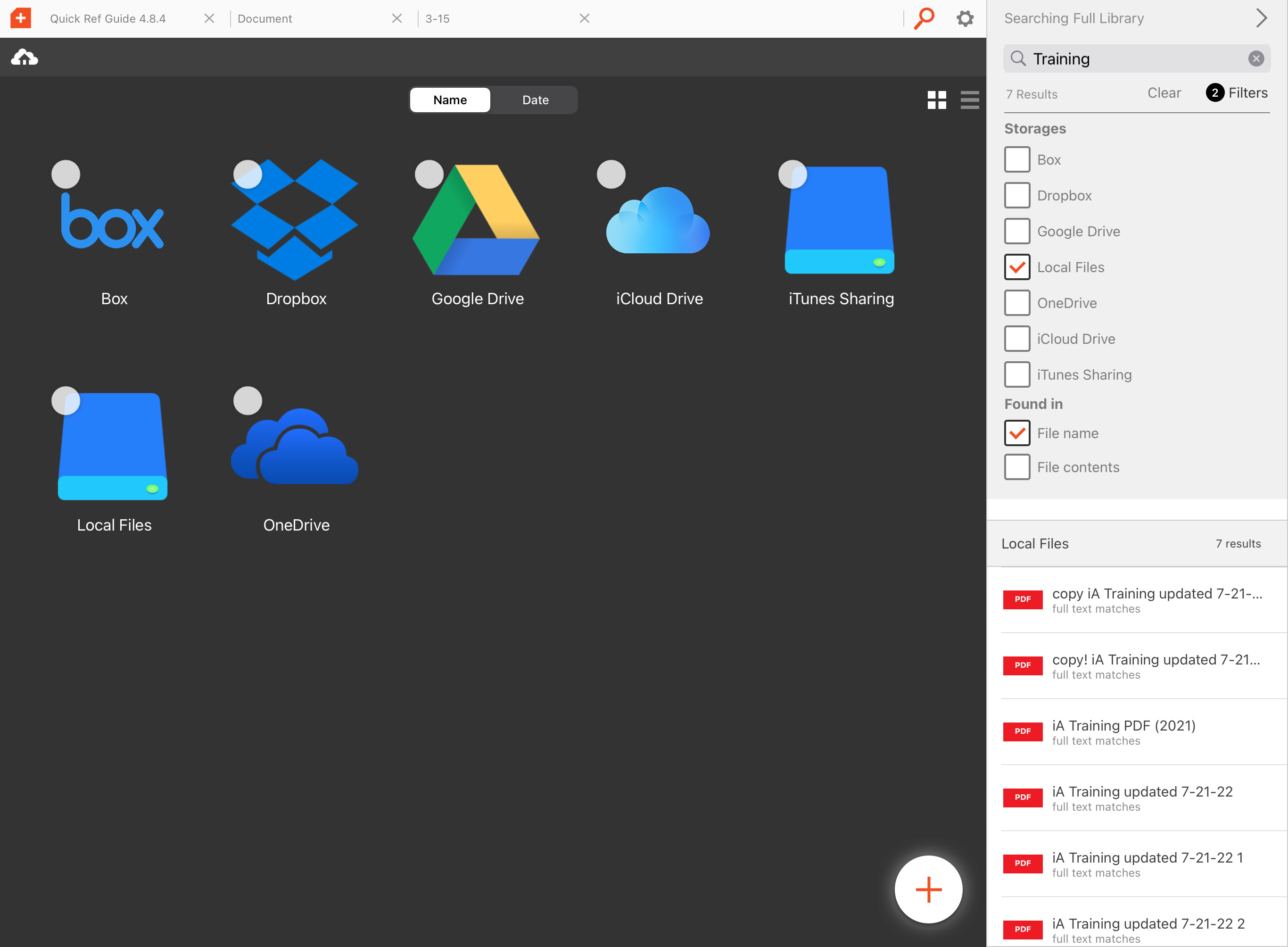Open the orange plus app home icon
Image resolution: width=1288 pixels, height=947 pixels.
[21, 18]
